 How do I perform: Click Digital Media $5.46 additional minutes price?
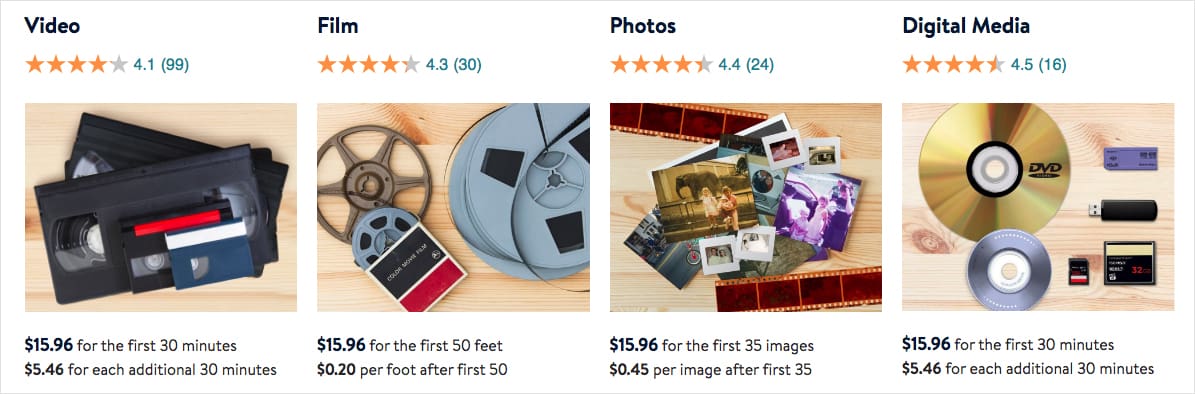point(1028,370)
